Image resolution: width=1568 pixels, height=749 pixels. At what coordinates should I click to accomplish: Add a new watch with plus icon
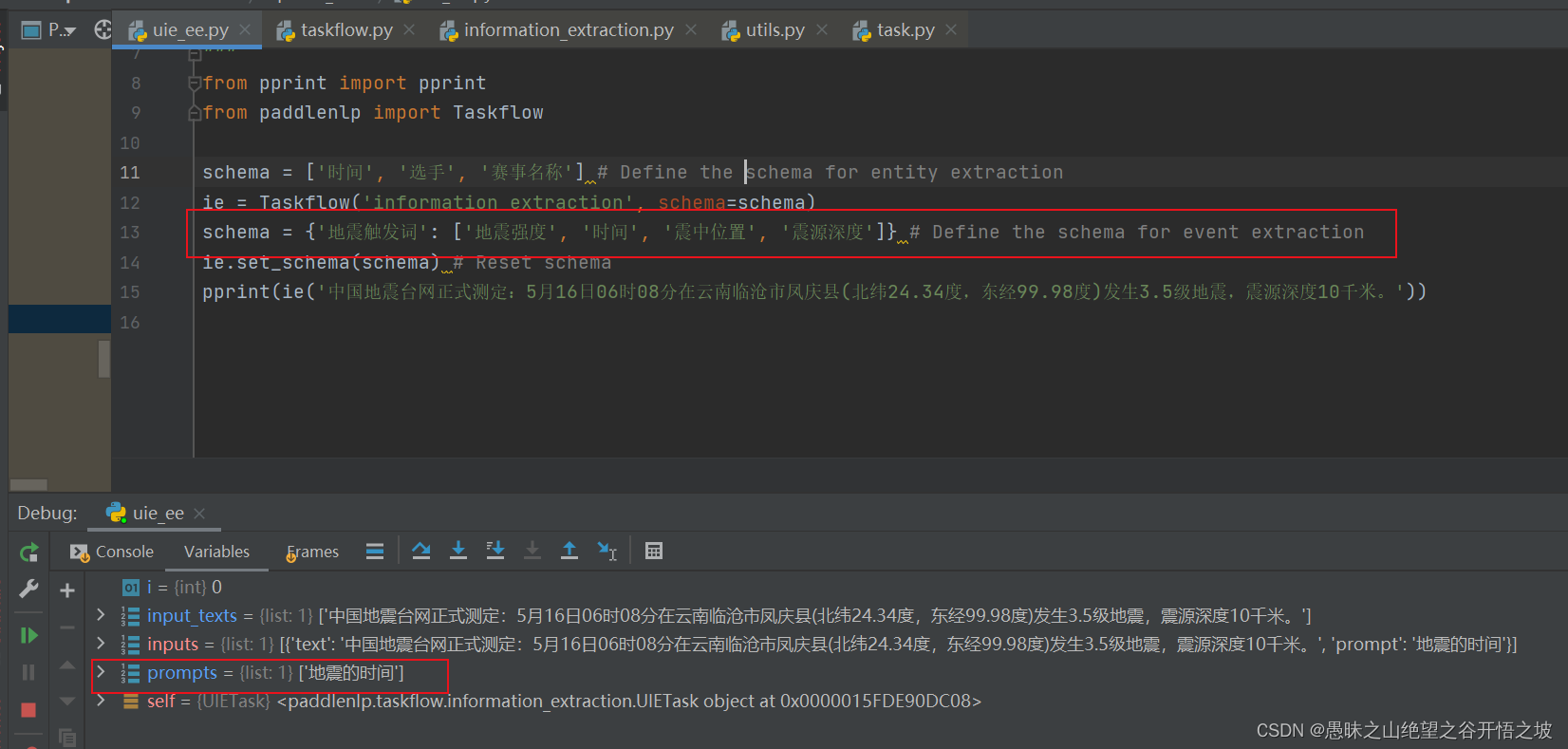(67, 590)
